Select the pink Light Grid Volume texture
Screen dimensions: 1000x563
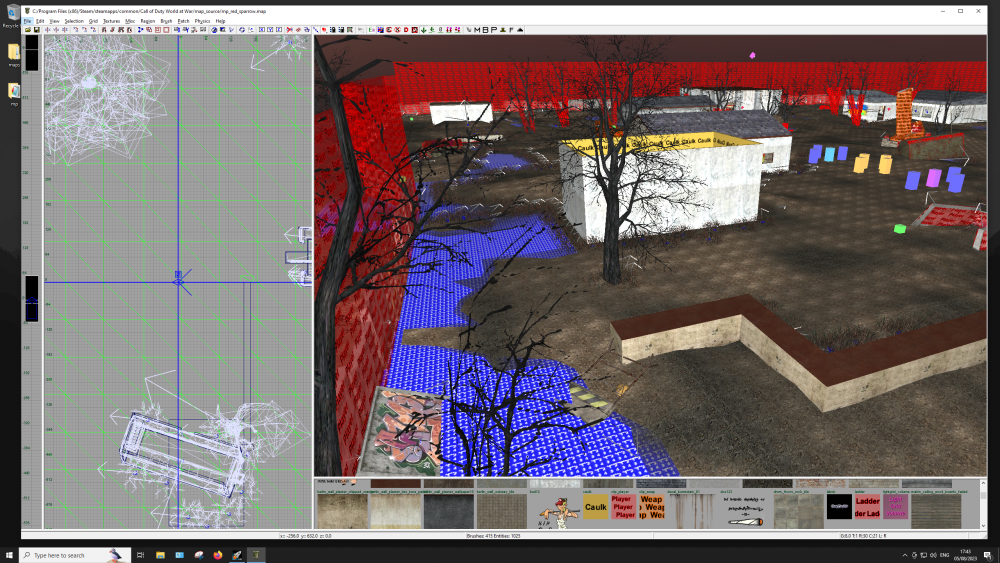click(895, 508)
